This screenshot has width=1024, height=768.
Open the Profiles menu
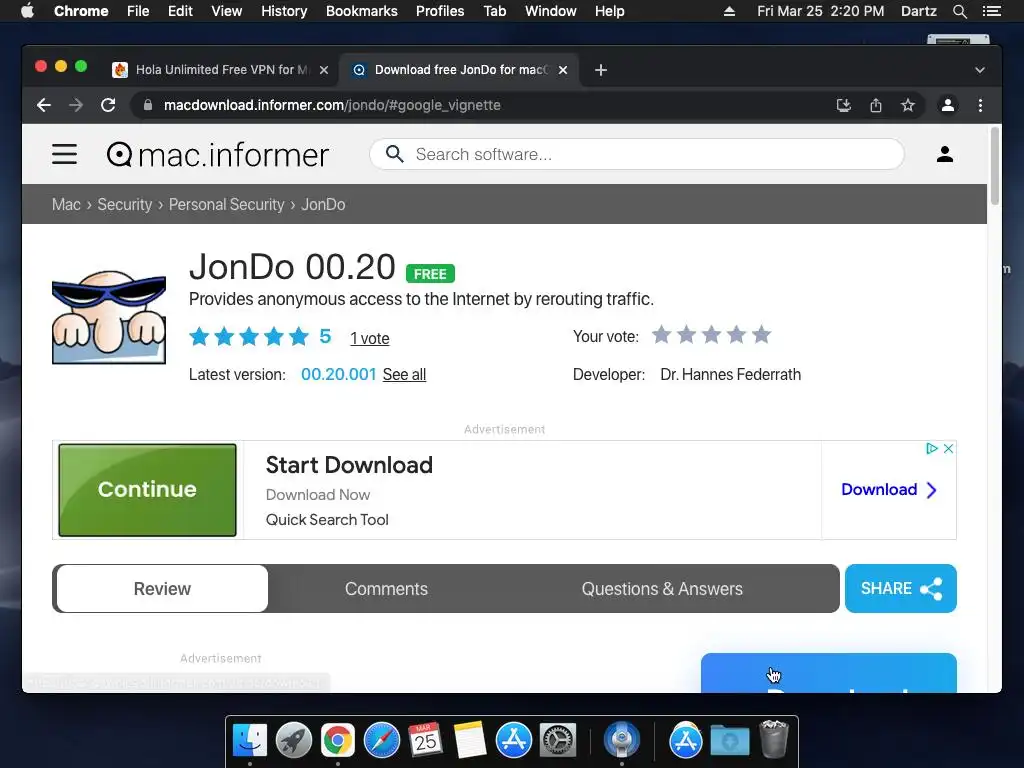point(440,11)
